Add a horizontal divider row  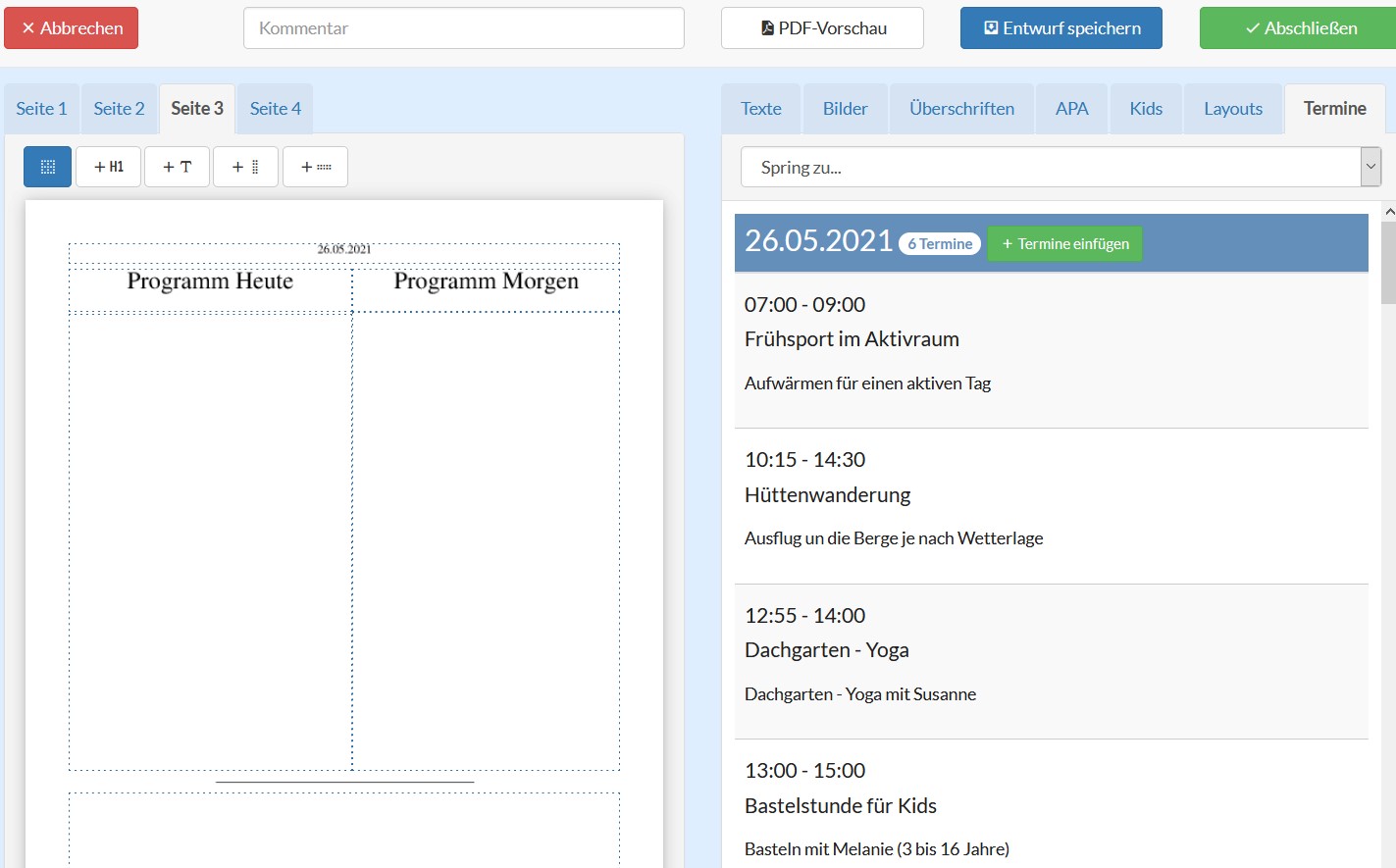pos(315,167)
